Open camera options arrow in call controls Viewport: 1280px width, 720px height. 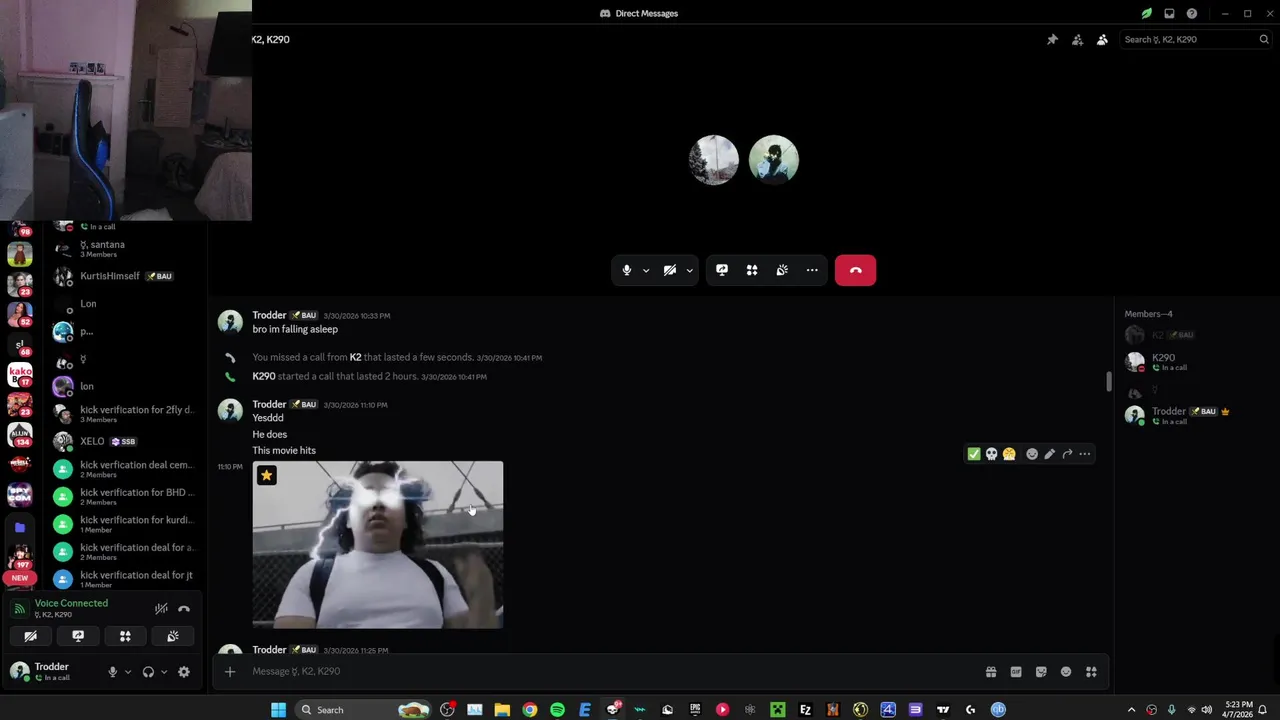tap(689, 270)
